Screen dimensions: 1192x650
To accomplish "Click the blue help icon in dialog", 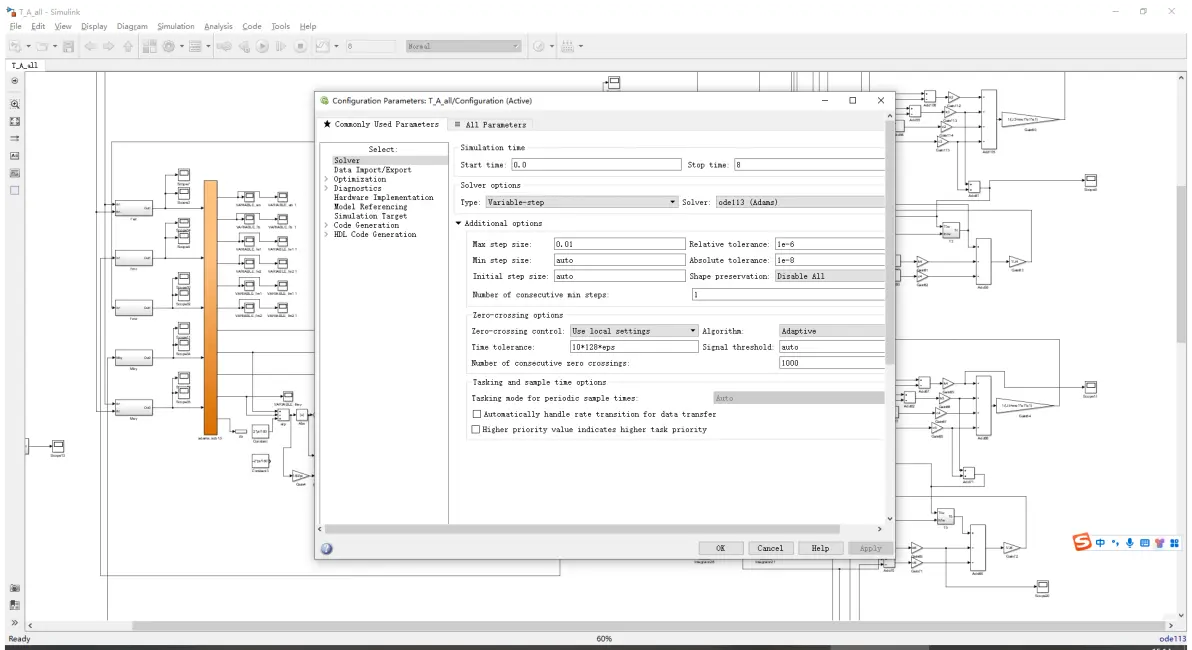I will 327,548.
